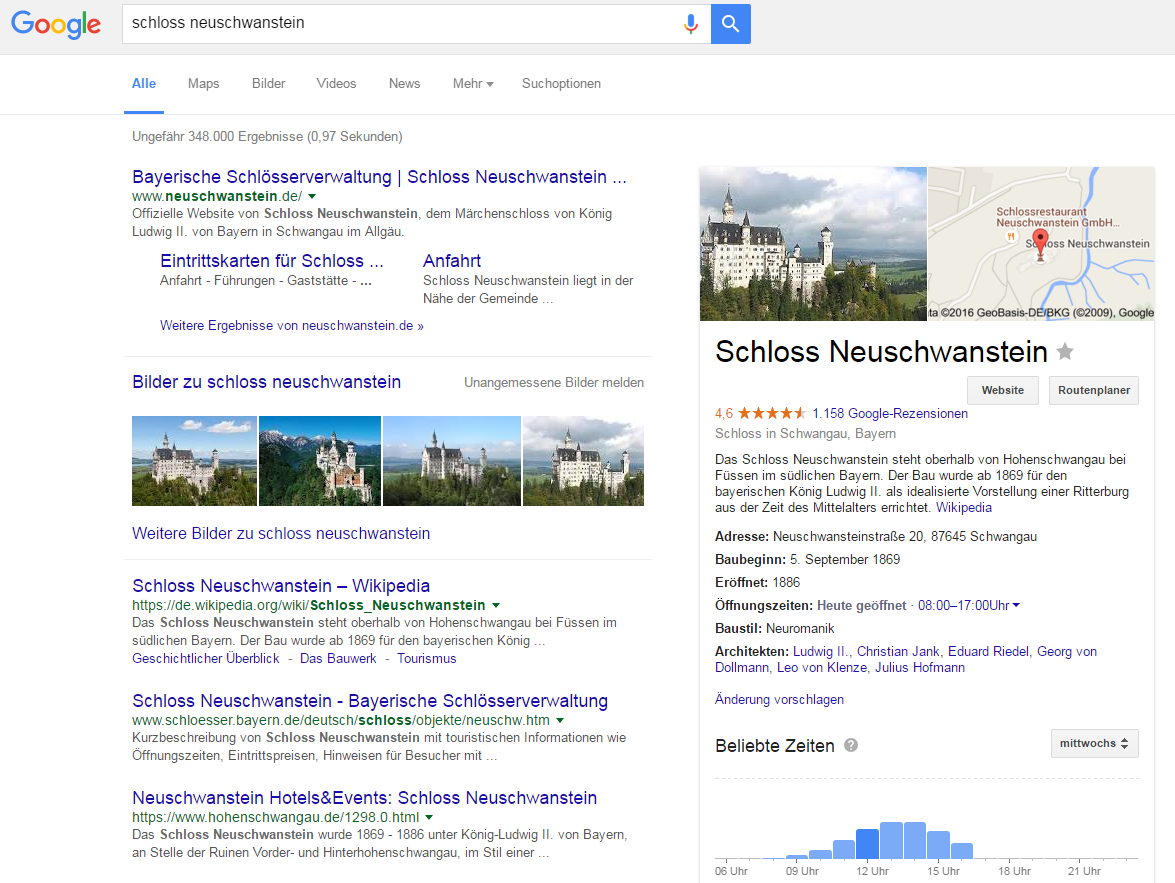Open Schloss Neuschwanstein – Wikipedia result
Image resolution: width=1175 pixels, height=883 pixels.
(281, 586)
